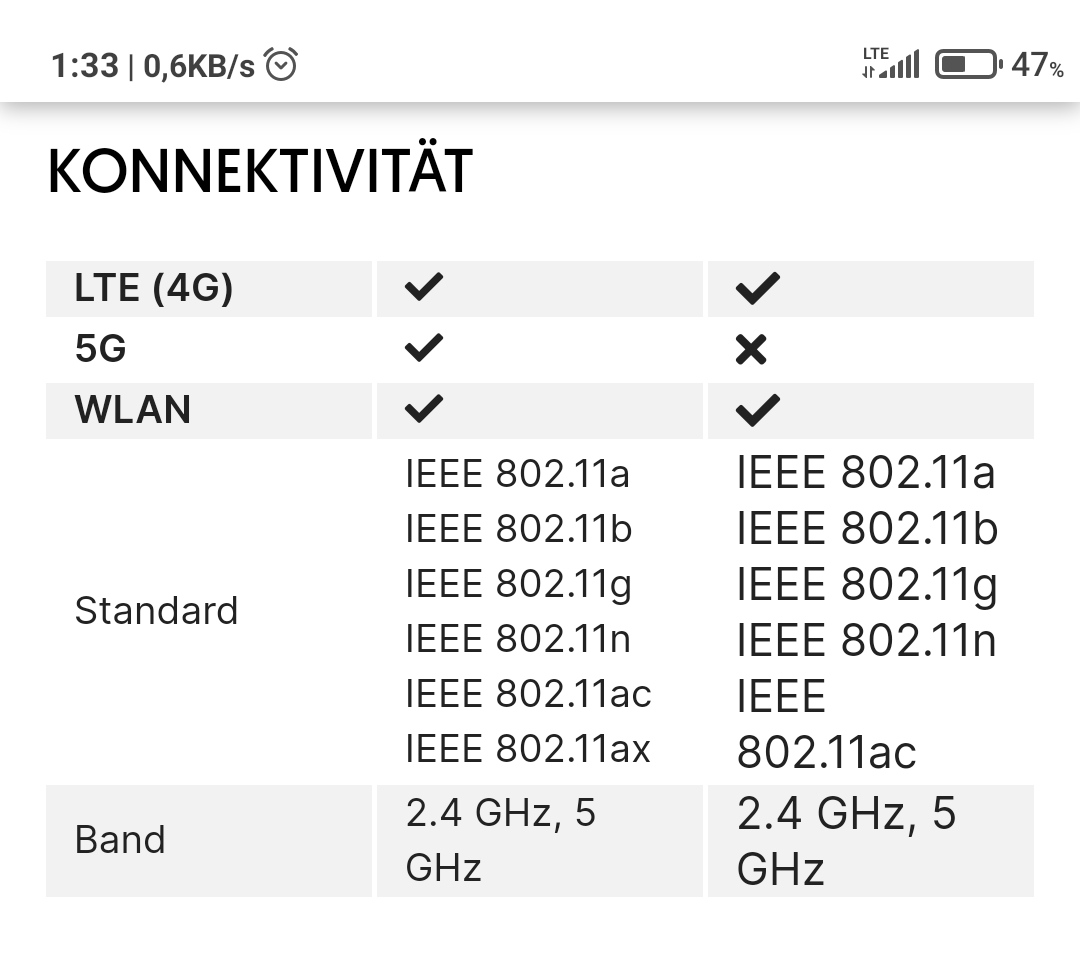Click the 47% battery percentage text
The height and width of the screenshot is (958, 1080).
[x=1037, y=65]
